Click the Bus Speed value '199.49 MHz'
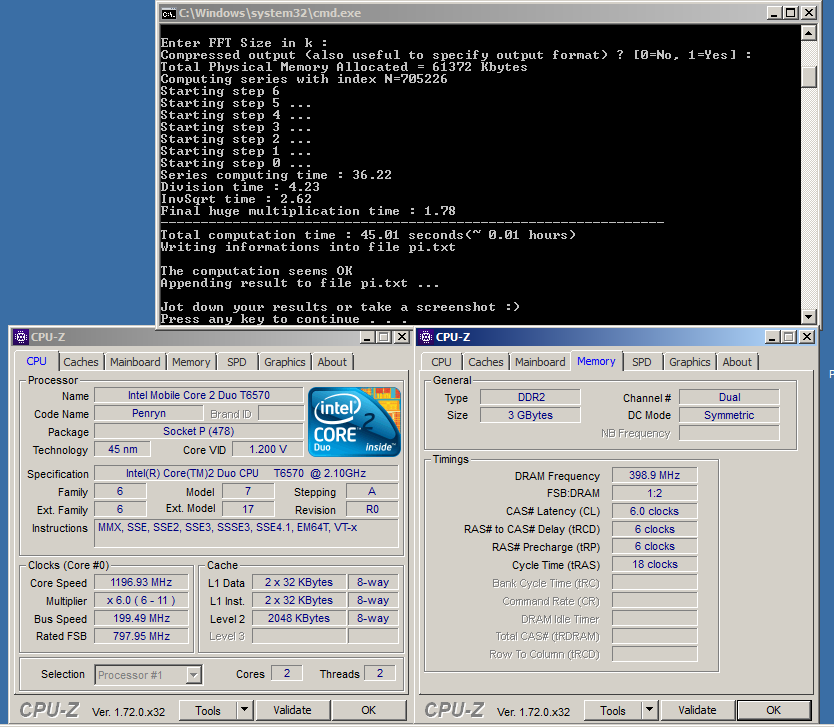Viewport: 834px width, 727px height. [141, 619]
